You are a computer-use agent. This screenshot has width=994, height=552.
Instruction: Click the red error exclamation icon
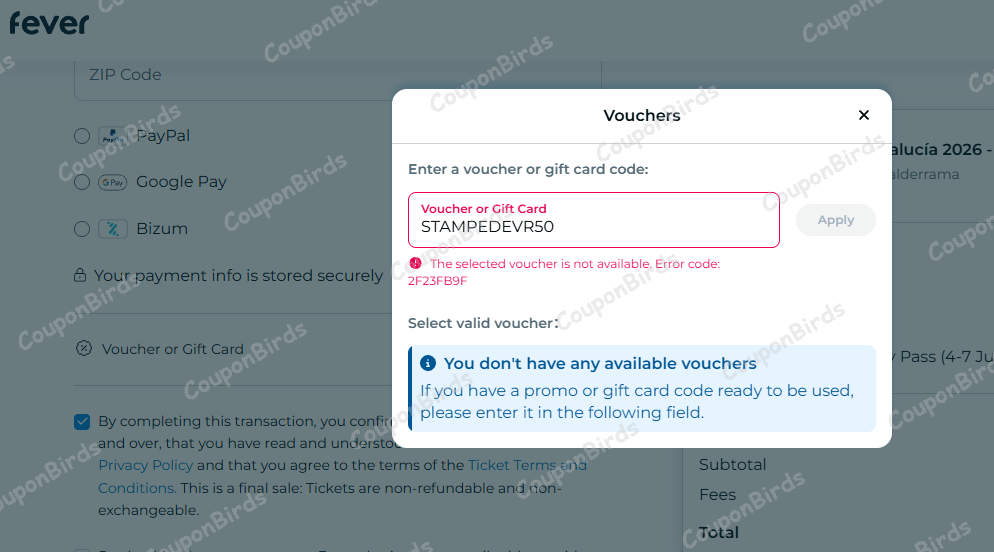415,264
